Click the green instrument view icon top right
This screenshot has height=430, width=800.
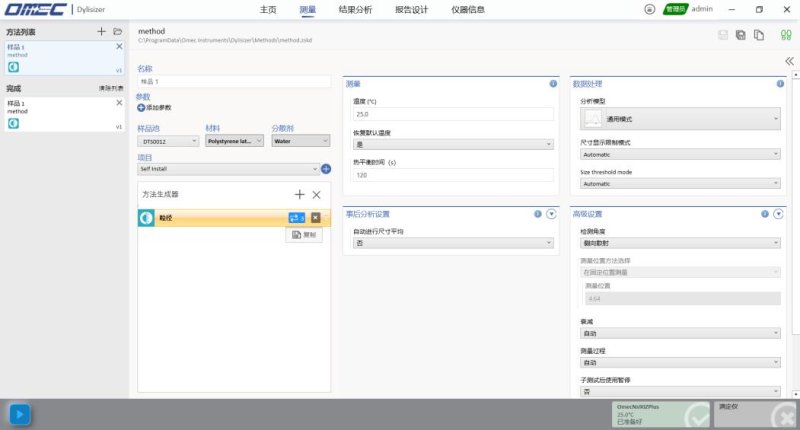(x=786, y=35)
